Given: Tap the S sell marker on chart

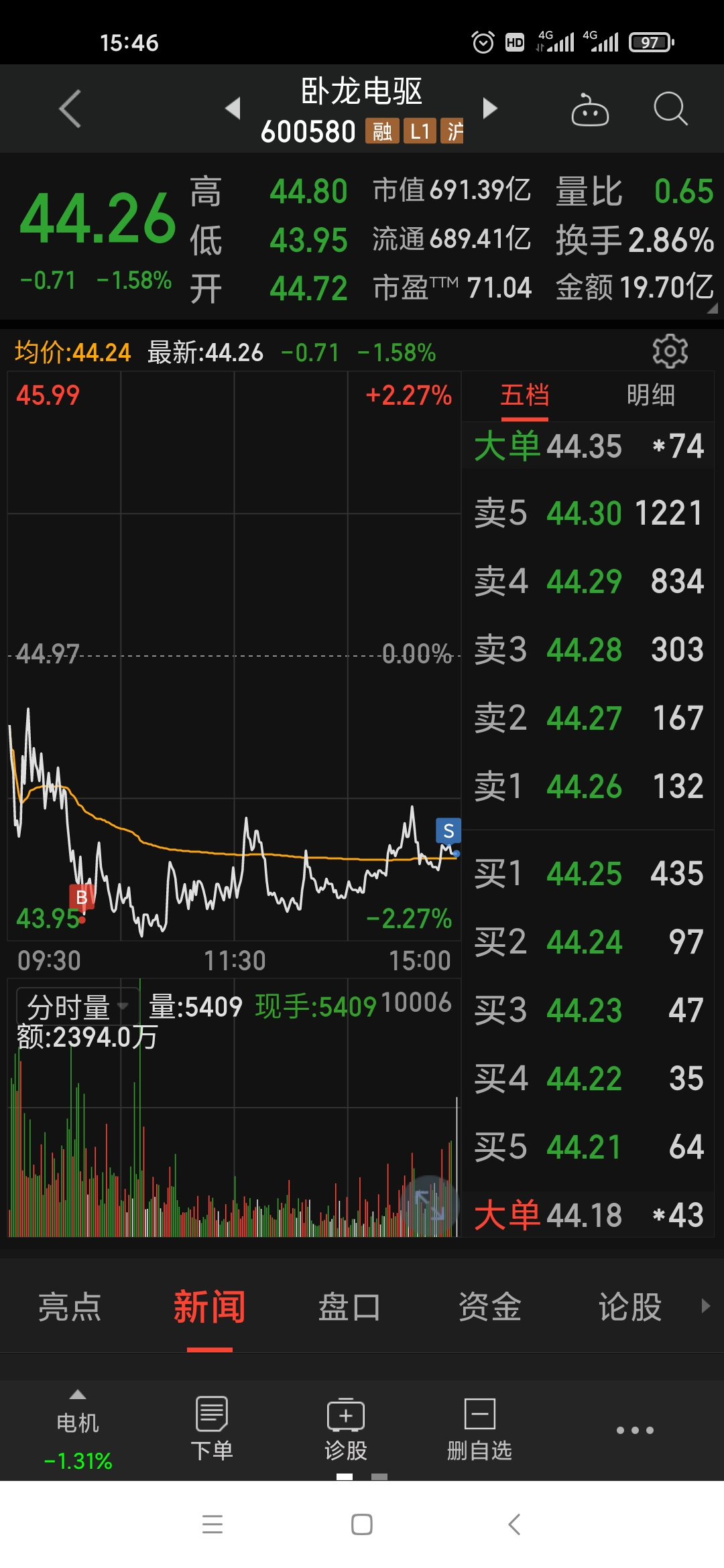Looking at the screenshot, I should point(448,832).
